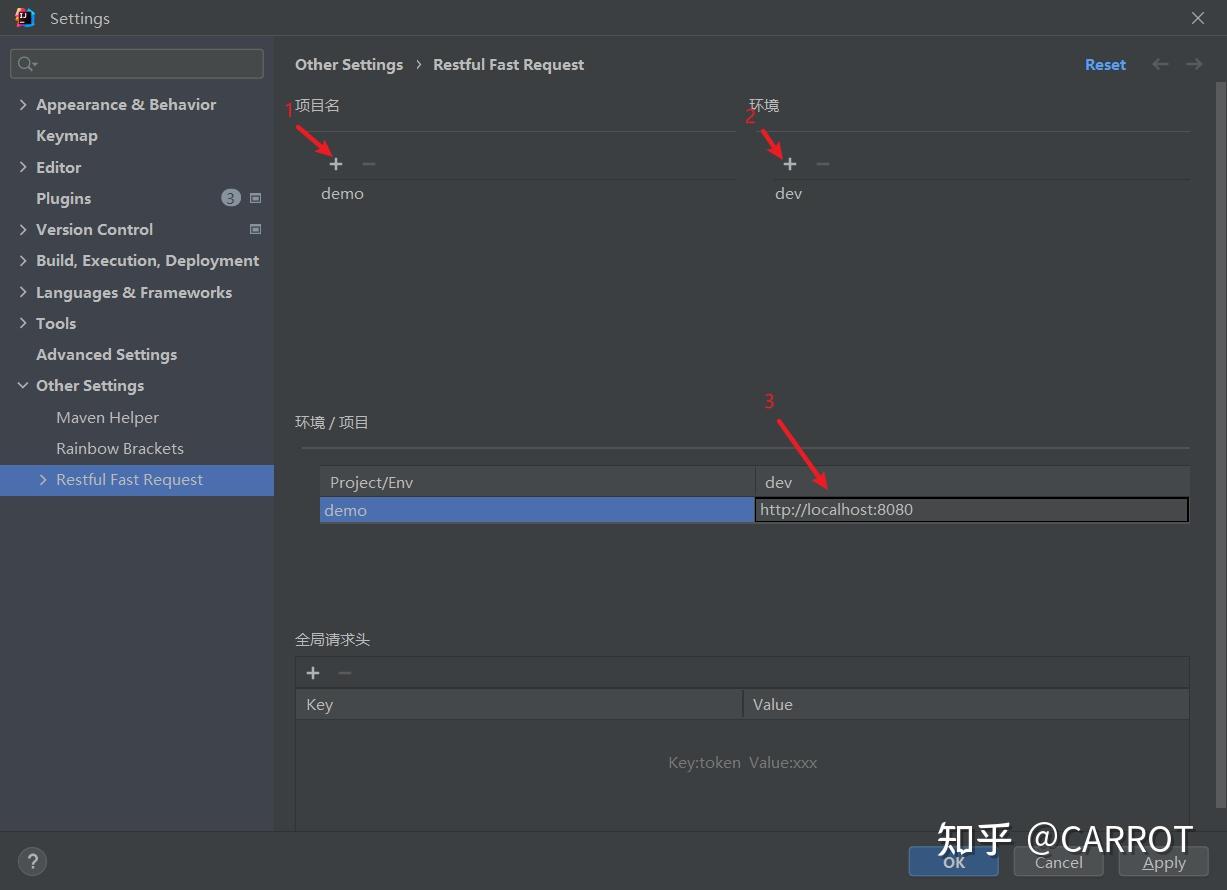Screen dimensions: 1227x890
Task: Add a new environment with plus icon
Action: tap(789, 163)
